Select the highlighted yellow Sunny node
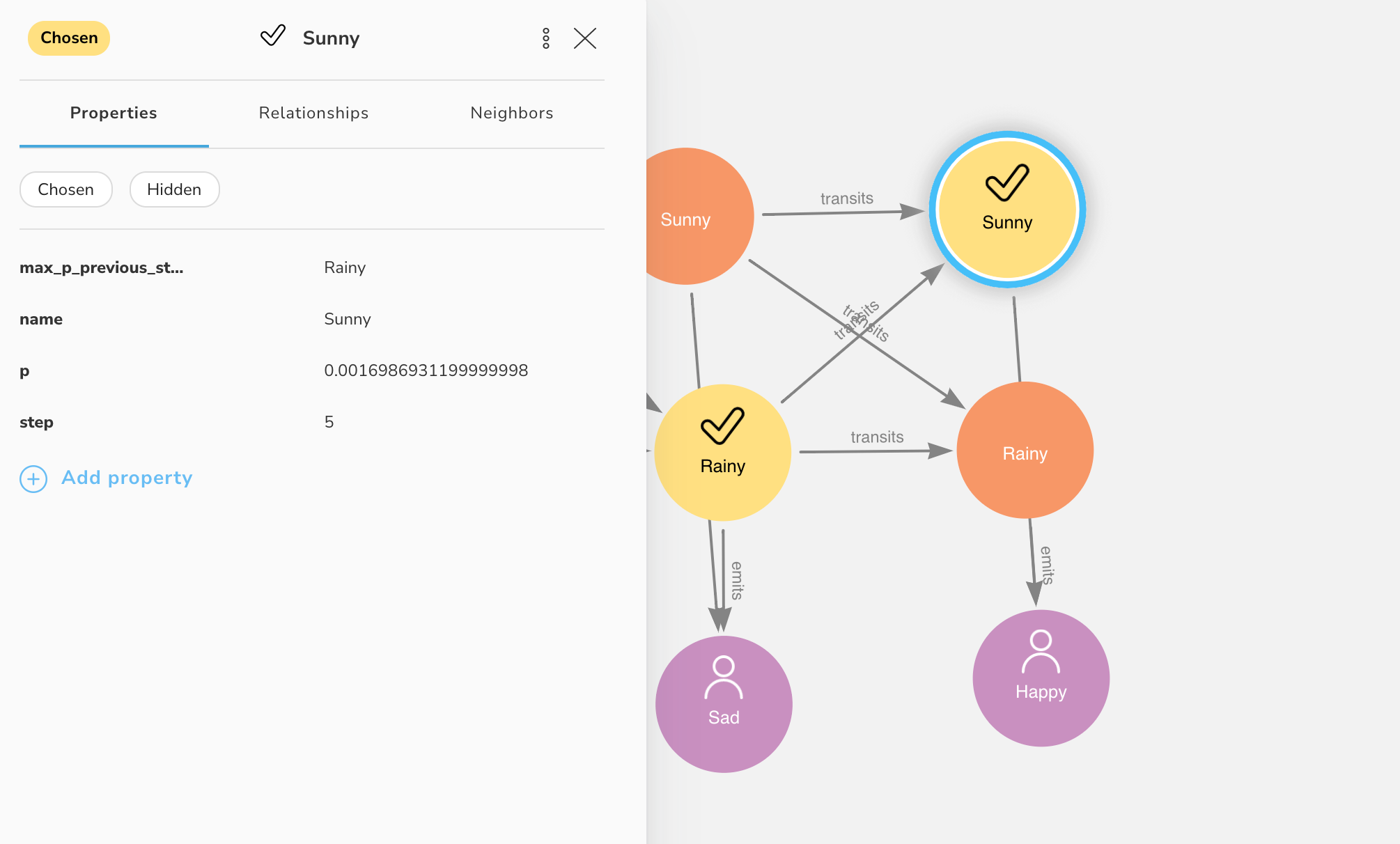 pos(1007,209)
